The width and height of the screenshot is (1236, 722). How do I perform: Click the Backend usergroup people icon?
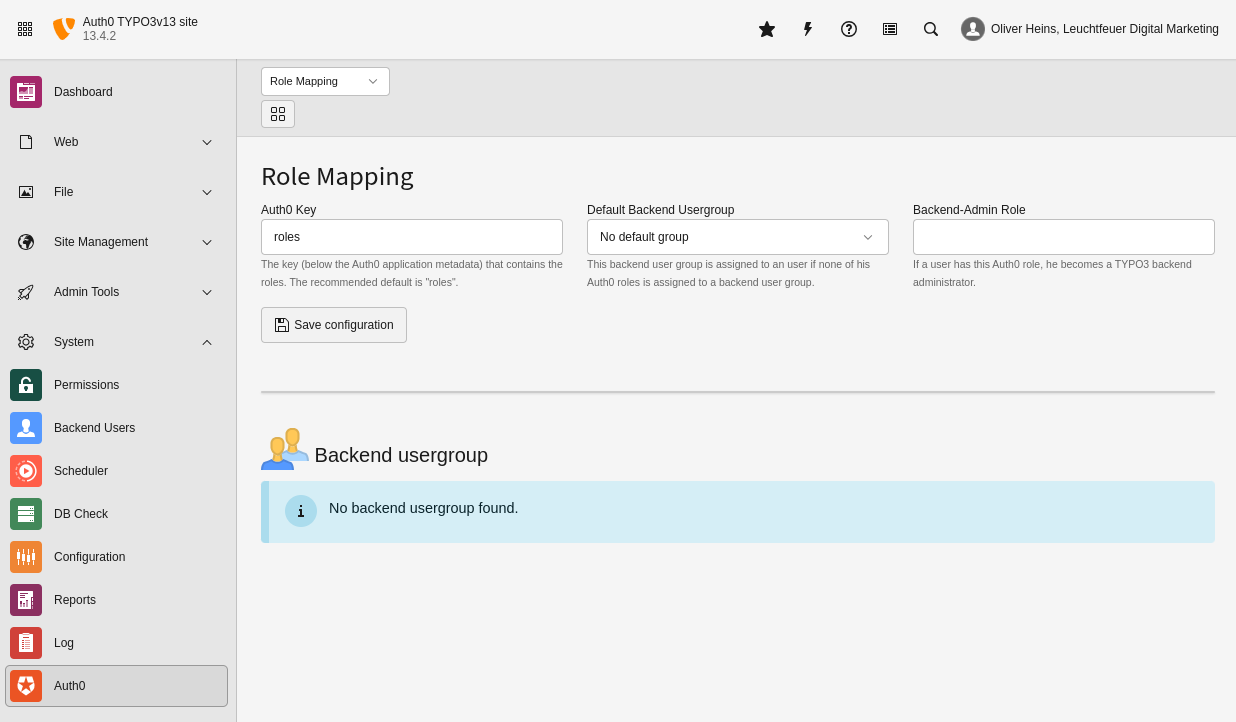285,449
